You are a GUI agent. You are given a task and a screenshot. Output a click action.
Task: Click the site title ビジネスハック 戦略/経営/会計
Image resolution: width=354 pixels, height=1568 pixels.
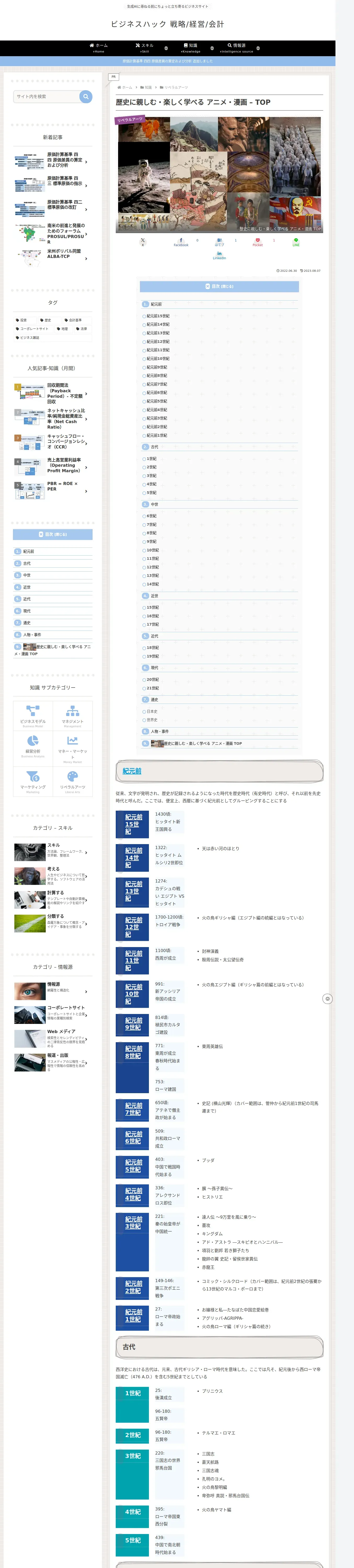click(x=167, y=24)
